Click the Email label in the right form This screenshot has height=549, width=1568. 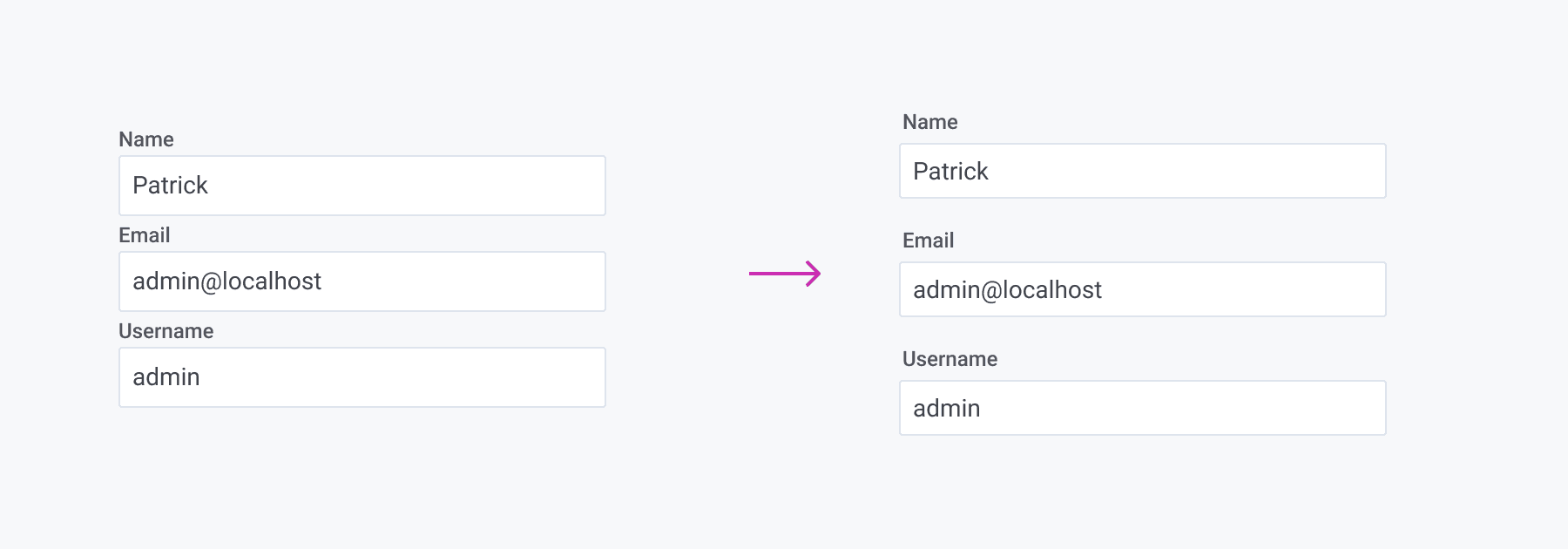[929, 241]
